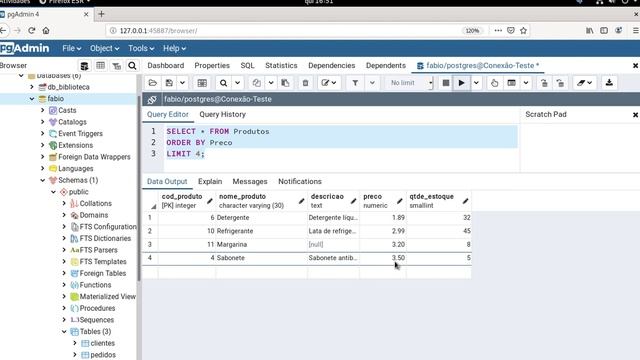Click the preco column edit pencil
This screenshot has height=360, width=640.
(400, 201)
